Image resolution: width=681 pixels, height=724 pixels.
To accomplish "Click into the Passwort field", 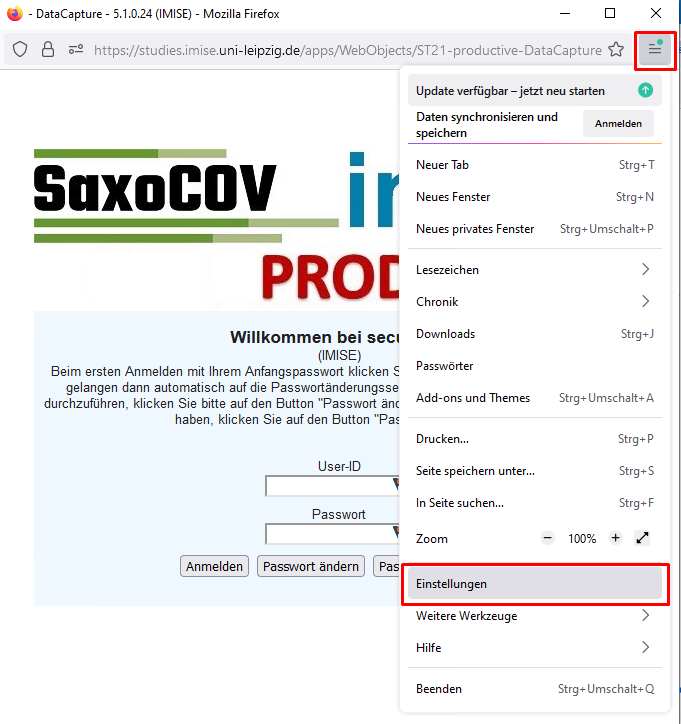I will coord(332,534).
